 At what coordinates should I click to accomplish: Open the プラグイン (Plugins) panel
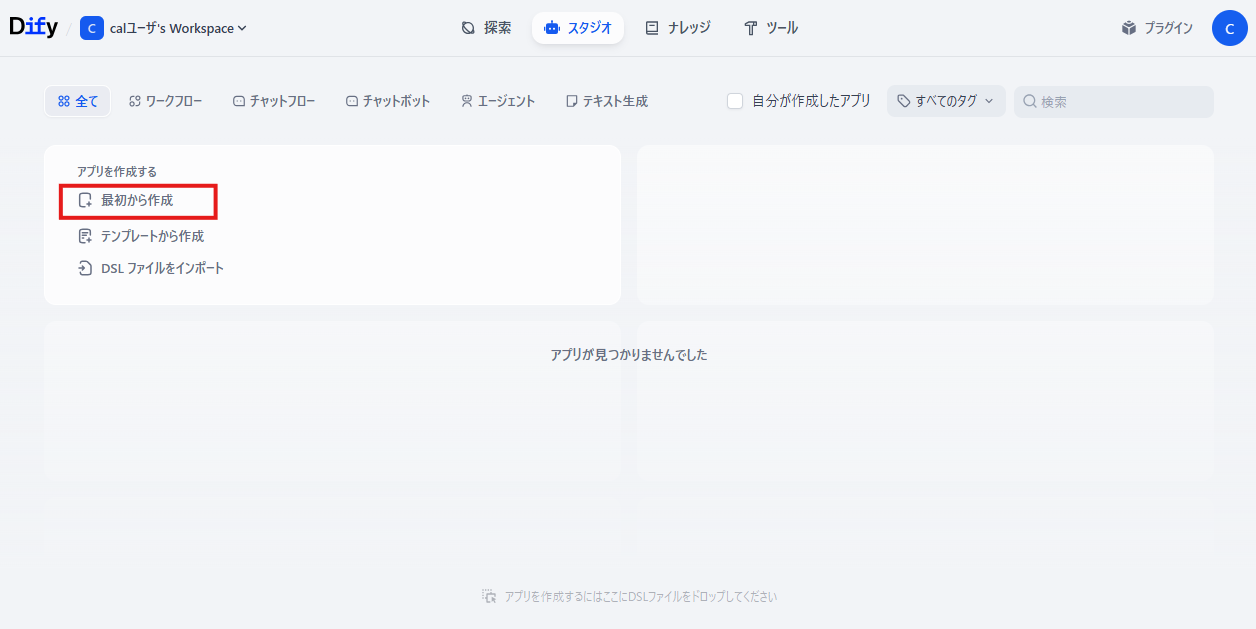click(1157, 28)
